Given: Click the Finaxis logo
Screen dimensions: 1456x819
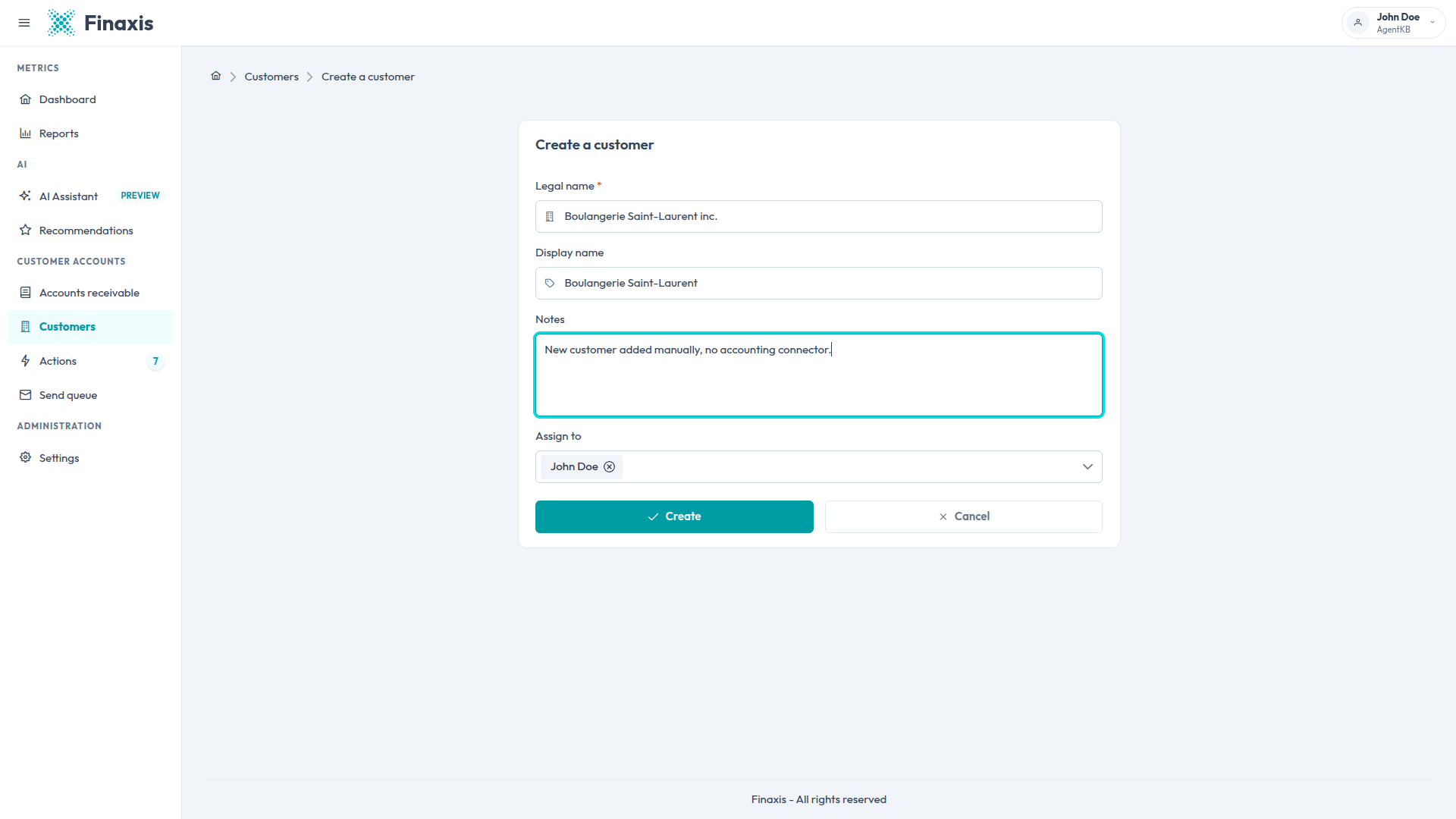Looking at the screenshot, I should click(x=100, y=23).
